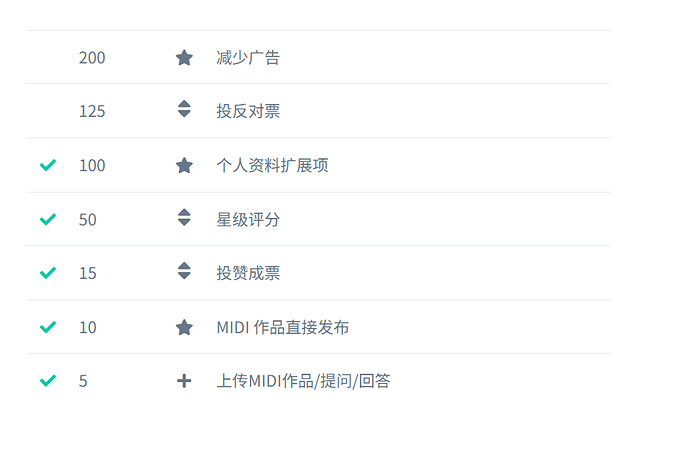This screenshot has width=690, height=456.
Task: Open the 减少广告 privilege entry
Action: [248, 58]
